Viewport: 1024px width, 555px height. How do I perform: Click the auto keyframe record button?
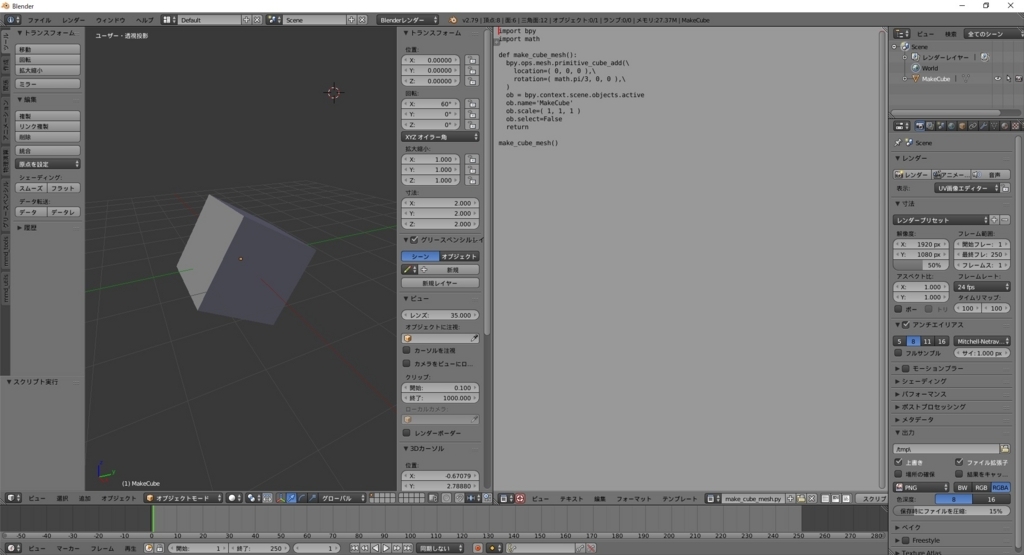point(477,548)
